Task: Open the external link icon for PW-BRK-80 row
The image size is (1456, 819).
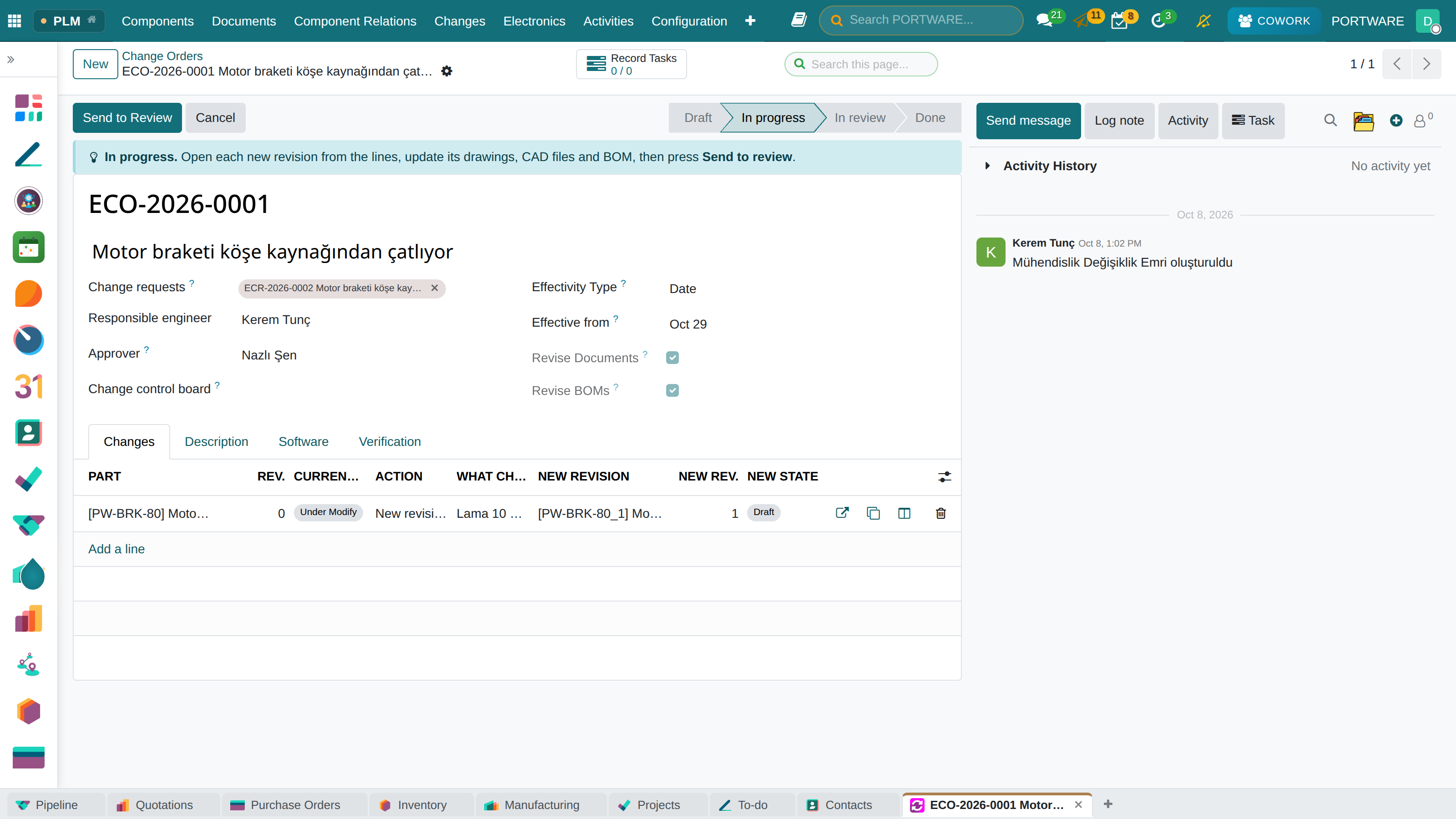Action: [842, 513]
